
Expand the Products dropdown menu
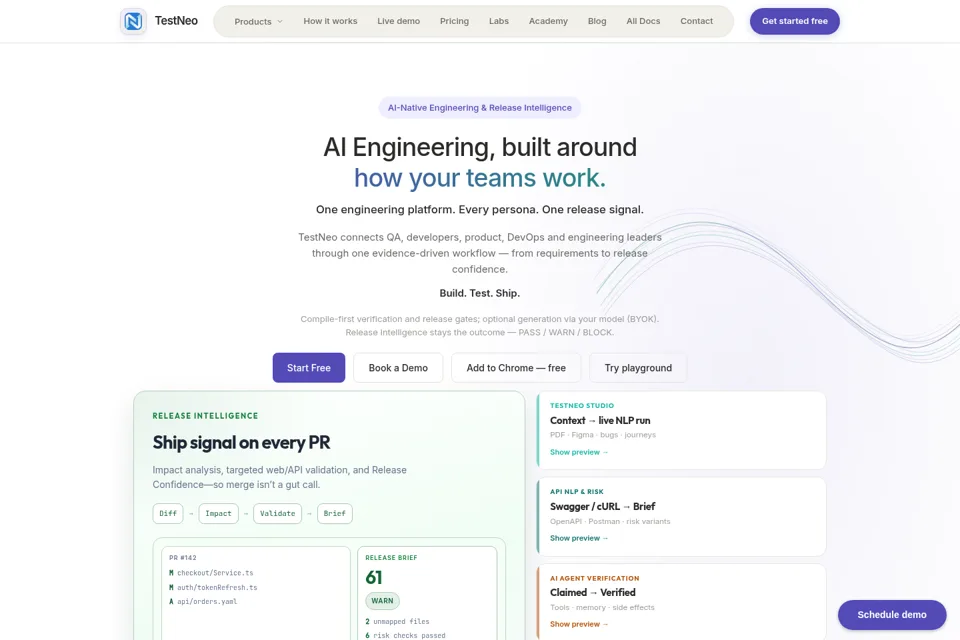pos(258,21)
